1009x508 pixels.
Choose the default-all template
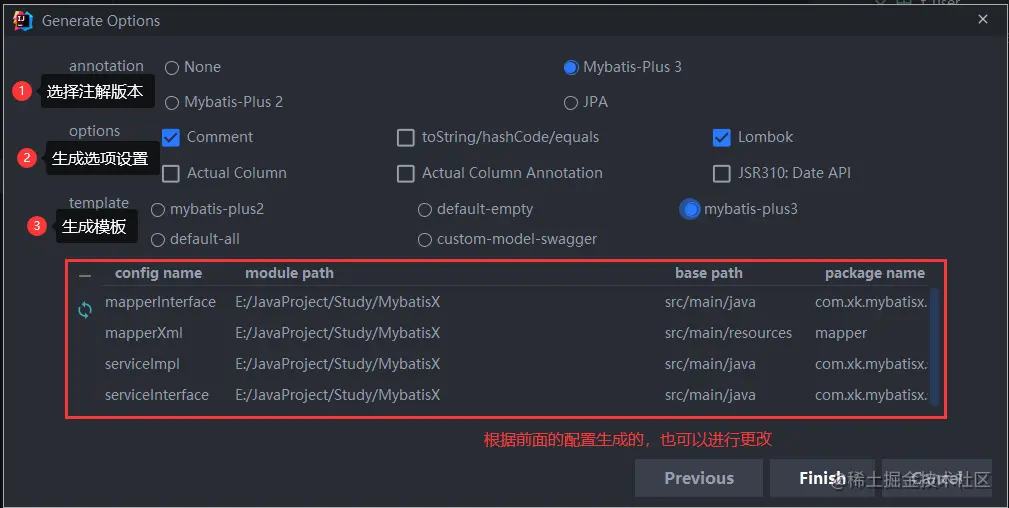tap(158, 239)
